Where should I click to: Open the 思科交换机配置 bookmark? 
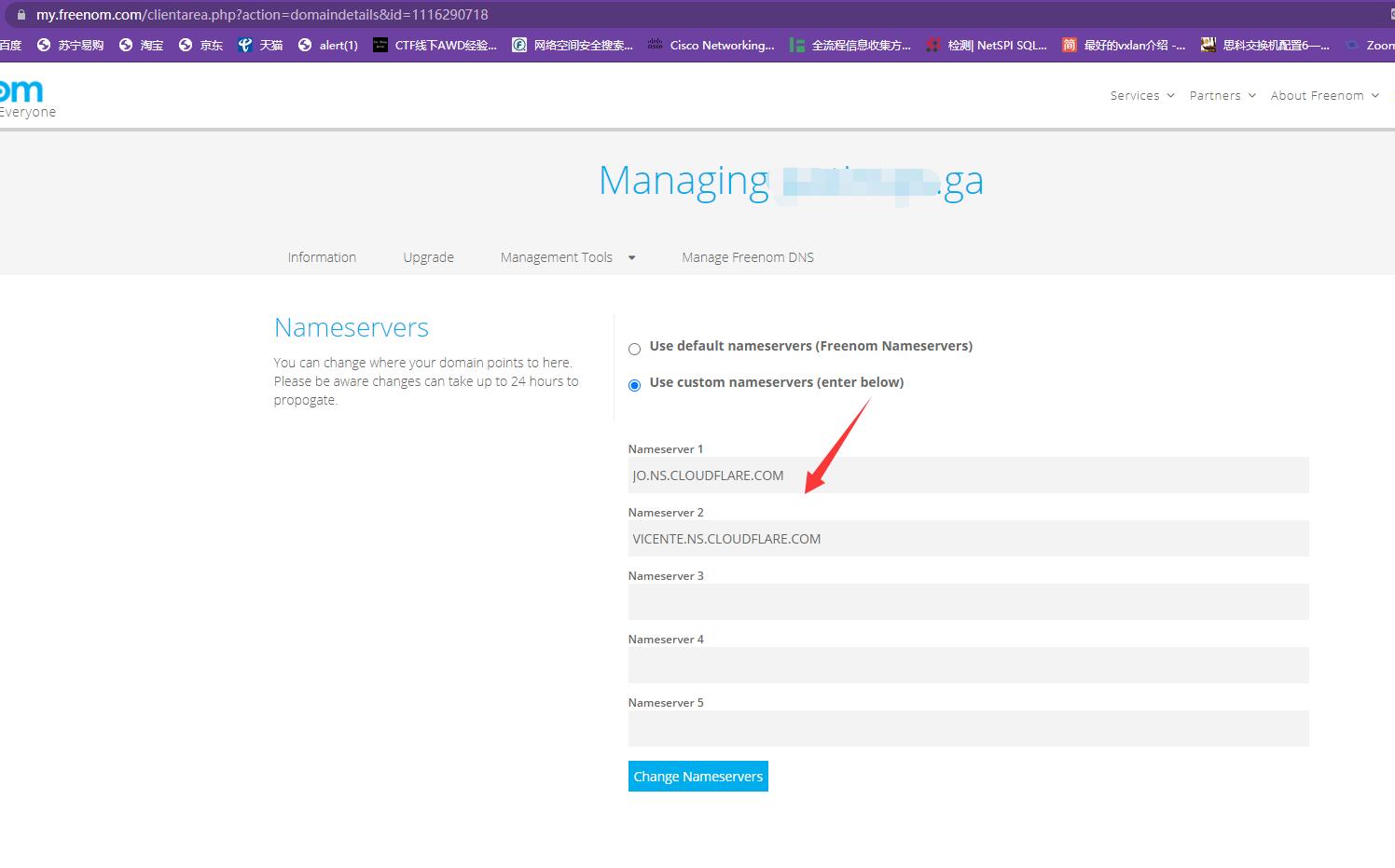pos(1265,45)
